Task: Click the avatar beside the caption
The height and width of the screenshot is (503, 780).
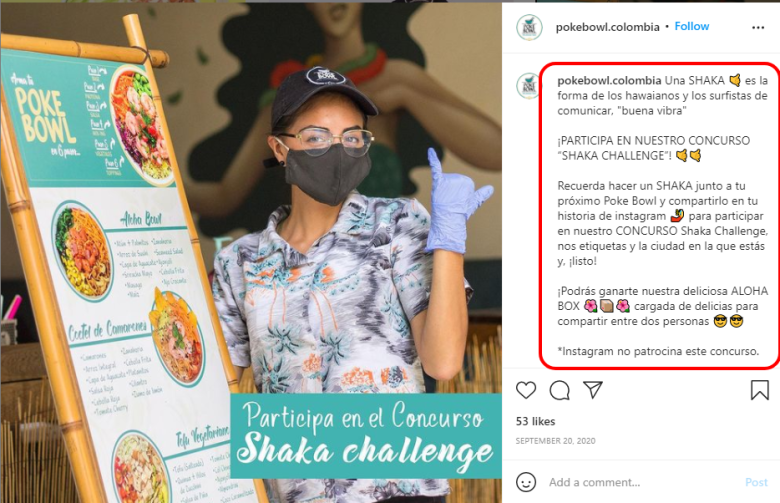Action: tap(528, 86)
